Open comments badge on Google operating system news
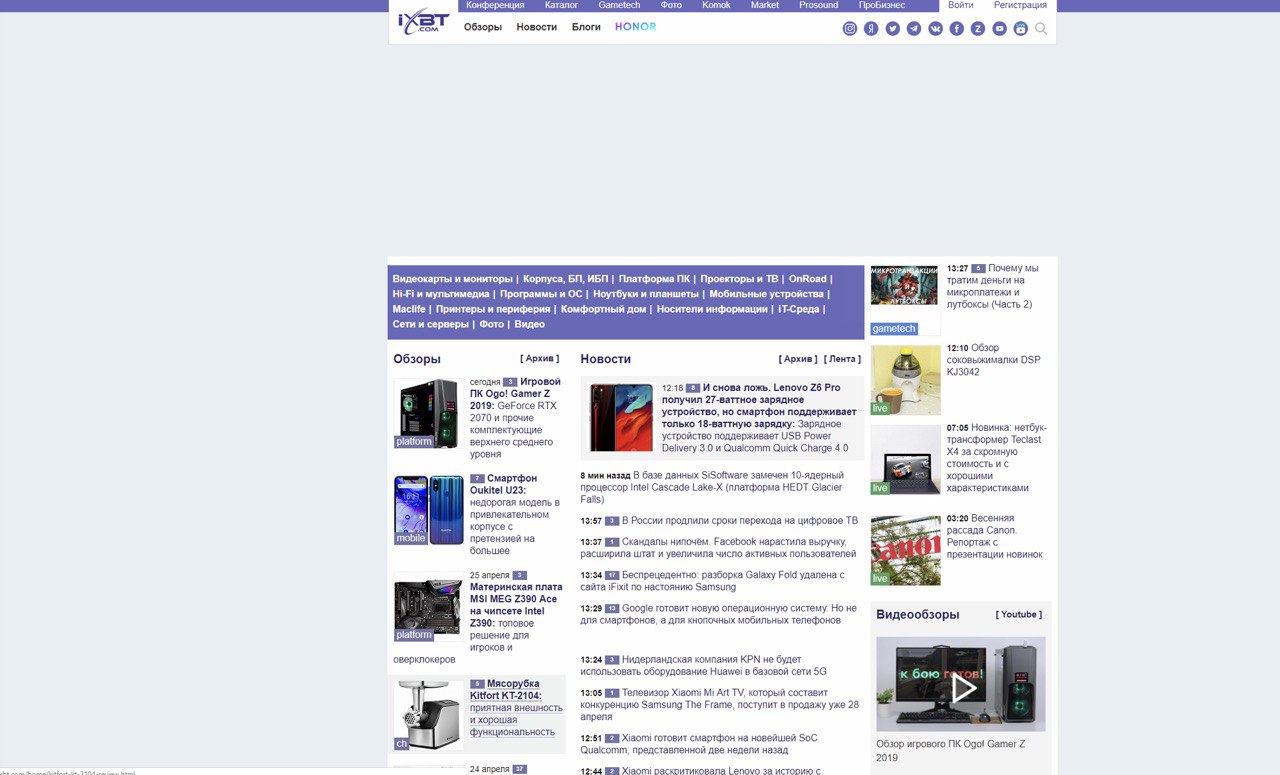This screenshot has height=775, width=1280. 612,608
